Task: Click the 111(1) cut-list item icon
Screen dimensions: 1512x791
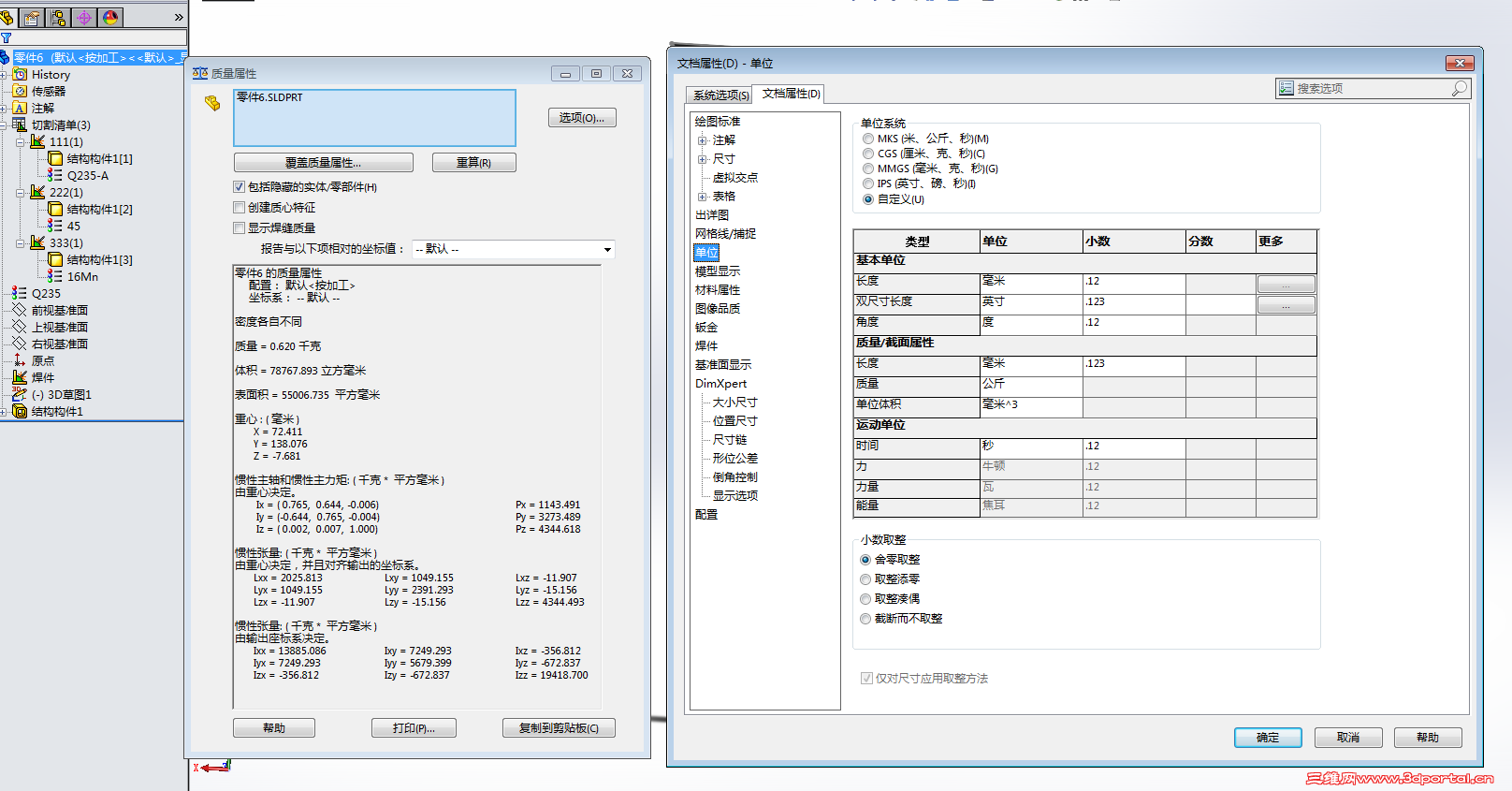Action: (x=37, y=141)
